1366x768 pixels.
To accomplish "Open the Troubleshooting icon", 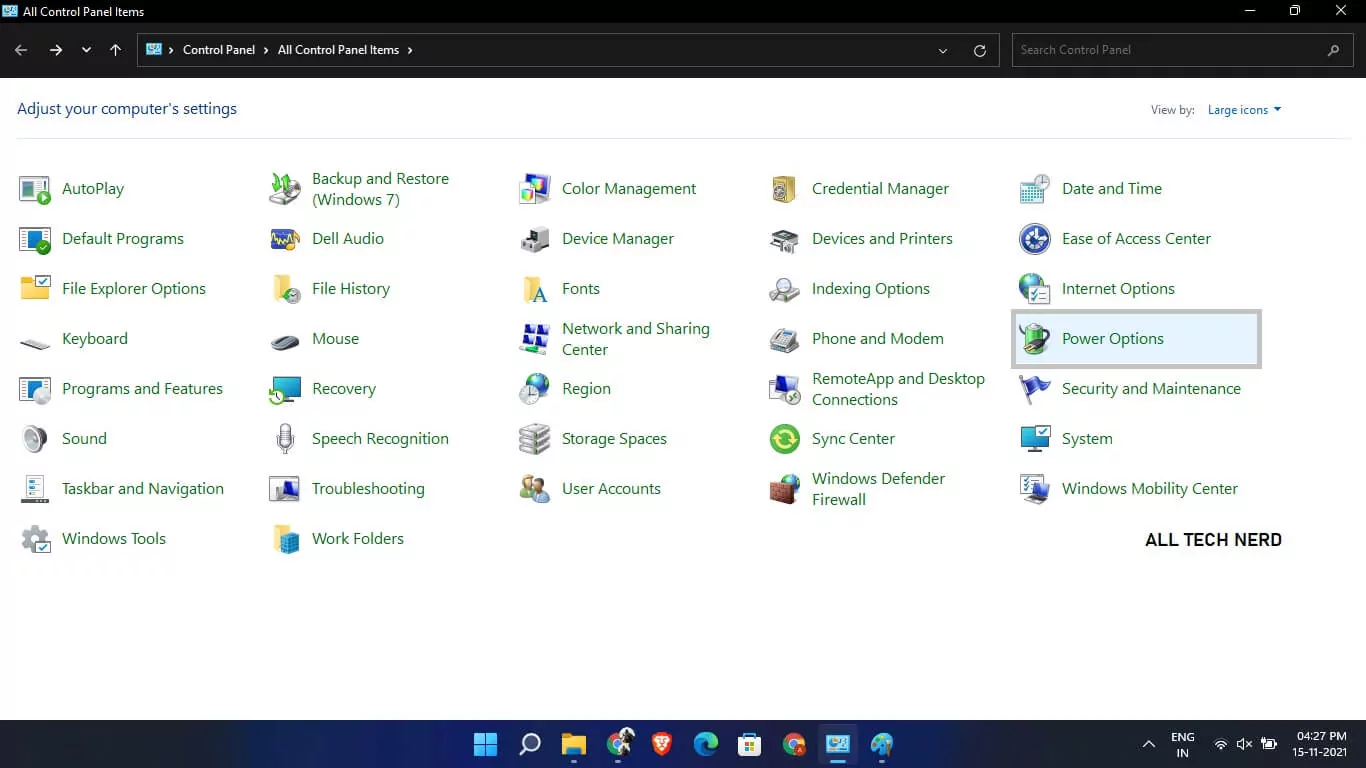I will coord(285,489).
